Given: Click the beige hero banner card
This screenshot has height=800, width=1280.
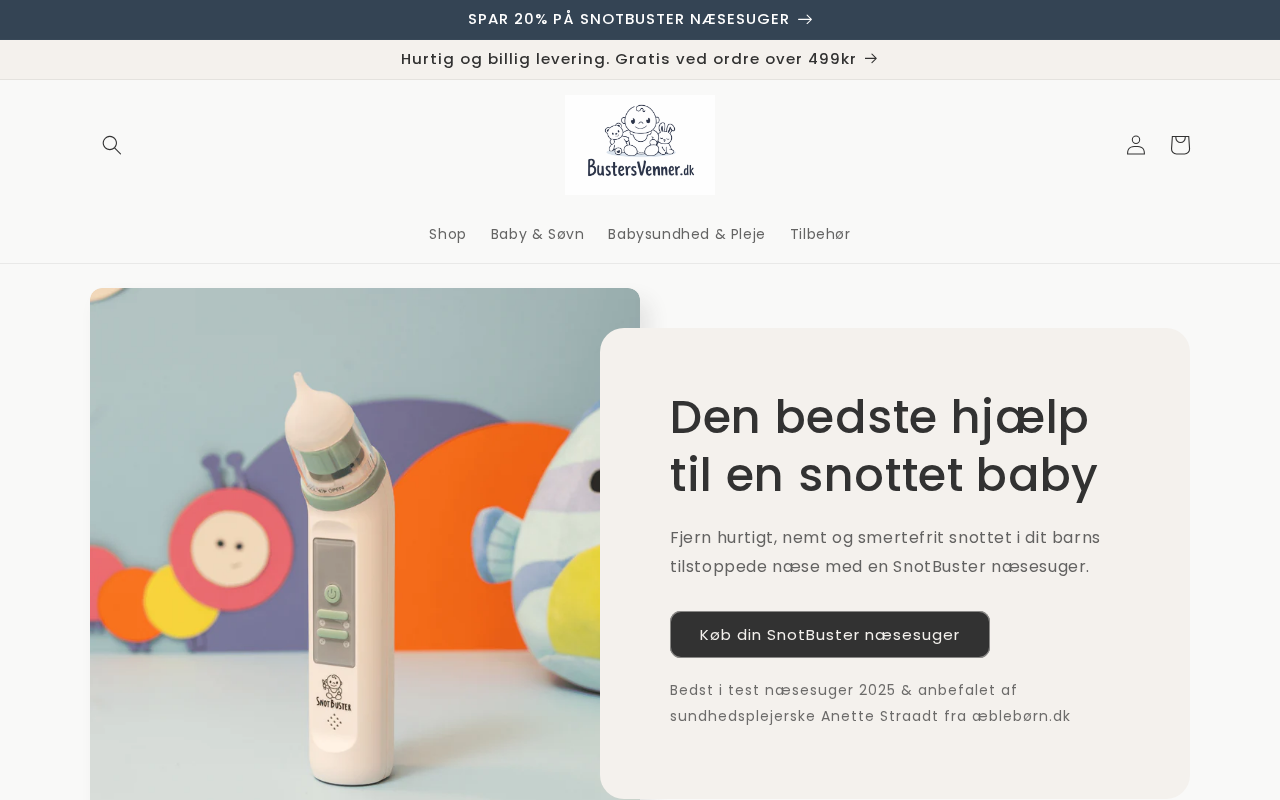Looking at the screenshot, I should [895, 563].
